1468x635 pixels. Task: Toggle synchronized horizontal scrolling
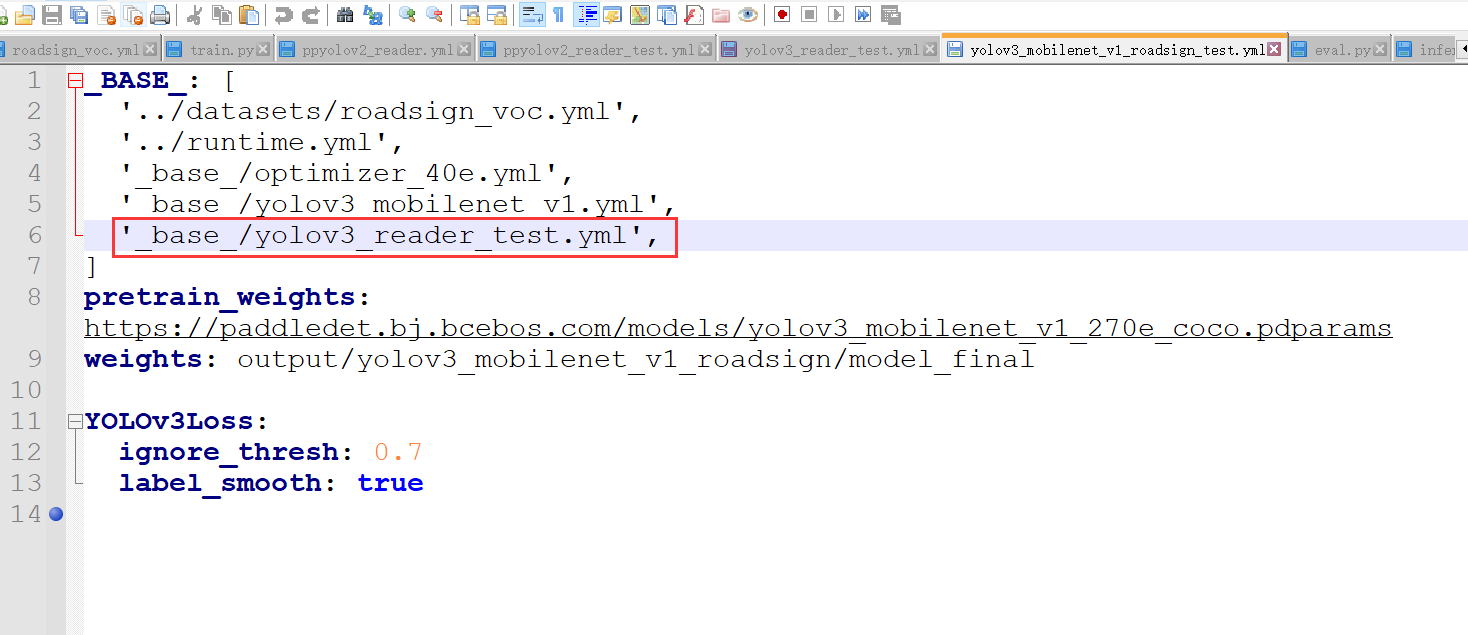(496, 15)
